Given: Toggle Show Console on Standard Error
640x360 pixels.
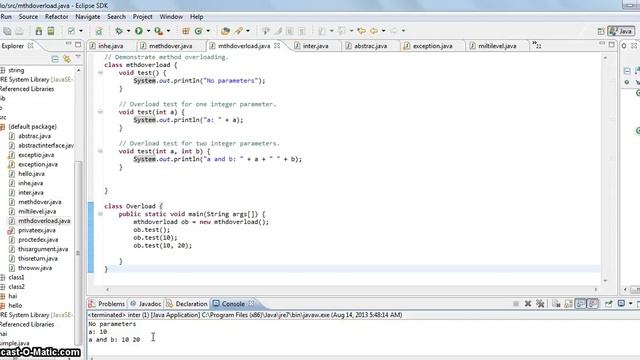Looking at the screenshot, I should [593, 304].
